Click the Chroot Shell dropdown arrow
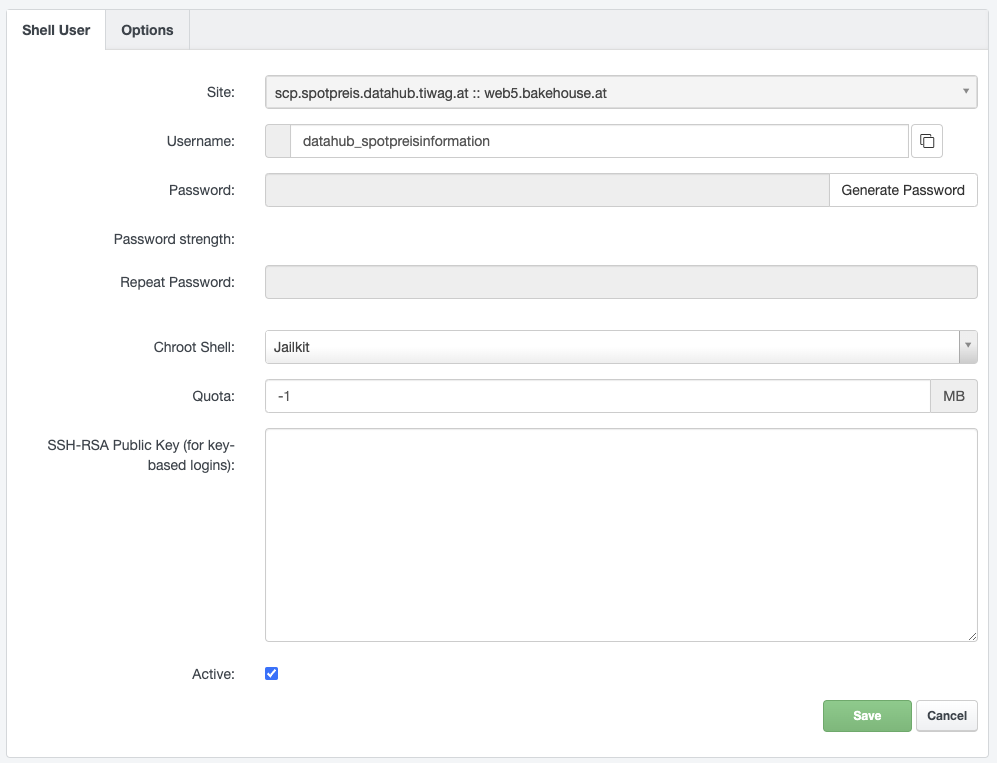Image resolution: width=997 pixels, height=763 pixels. 967,347
